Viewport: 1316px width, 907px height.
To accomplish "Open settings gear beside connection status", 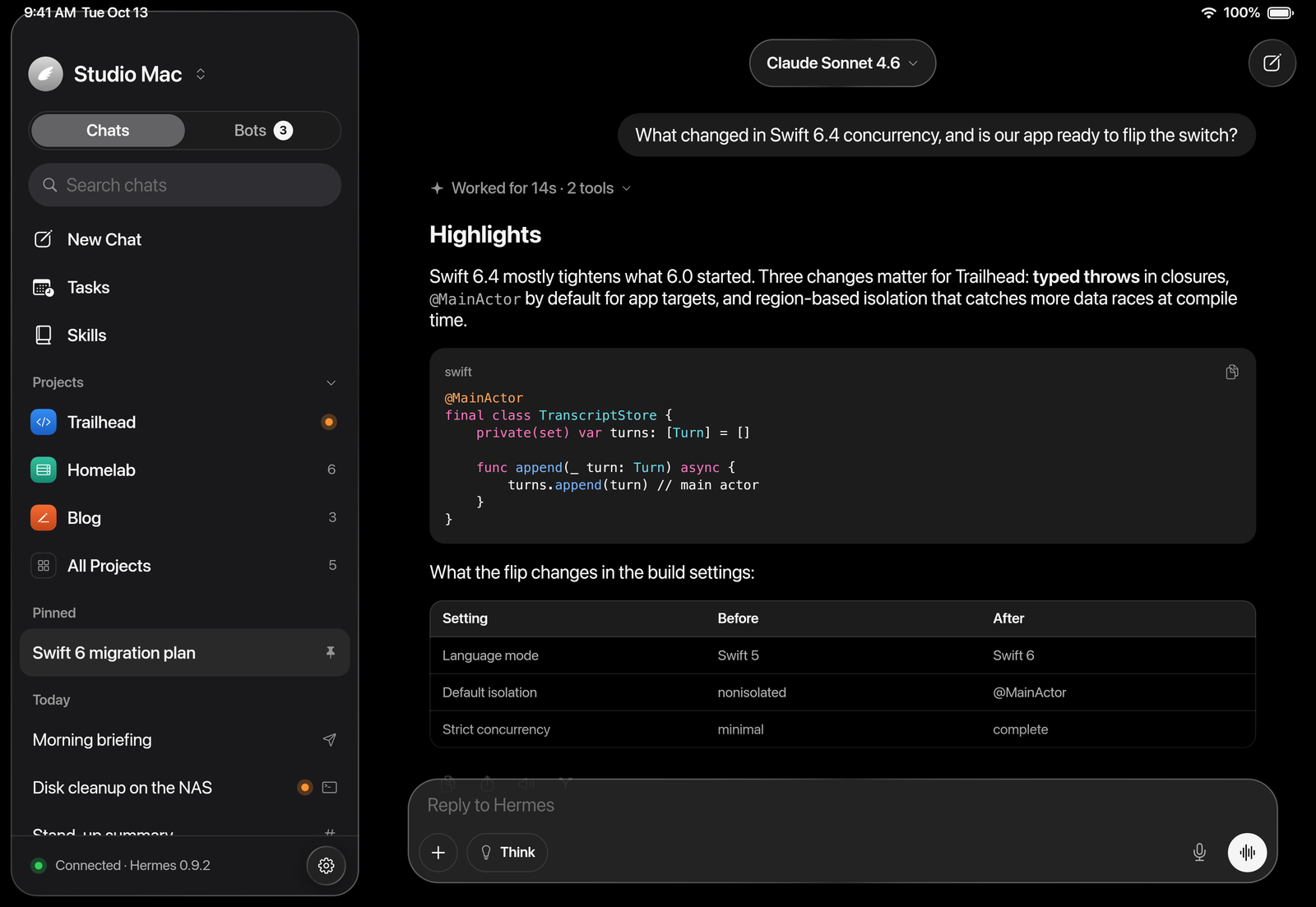I will (327, 865).
